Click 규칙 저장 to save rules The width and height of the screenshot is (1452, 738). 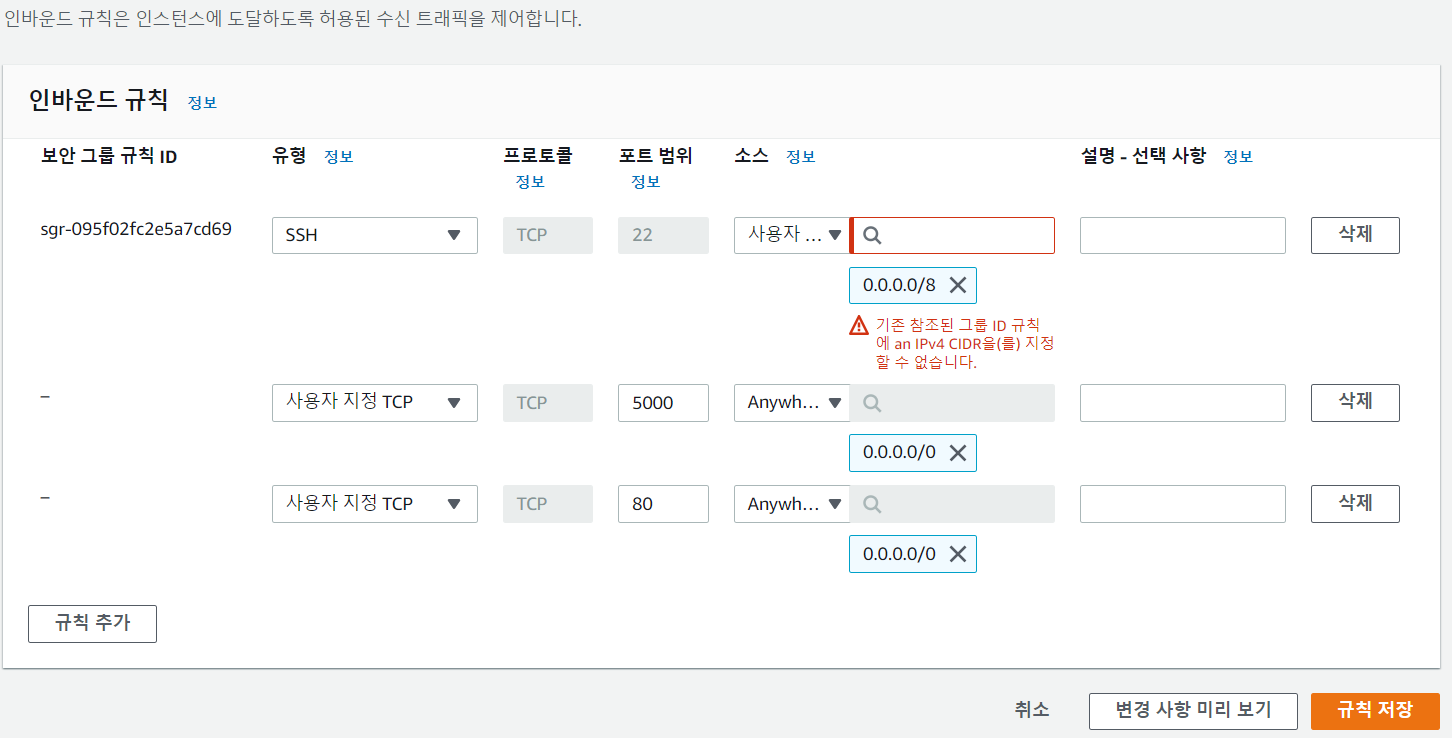(x=1375, y=710)
